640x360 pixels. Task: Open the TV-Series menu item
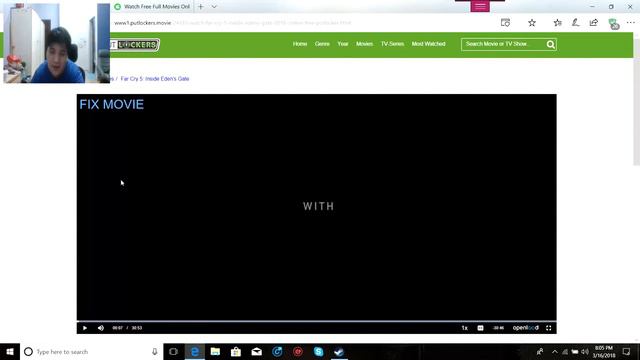tap(392, 44)
